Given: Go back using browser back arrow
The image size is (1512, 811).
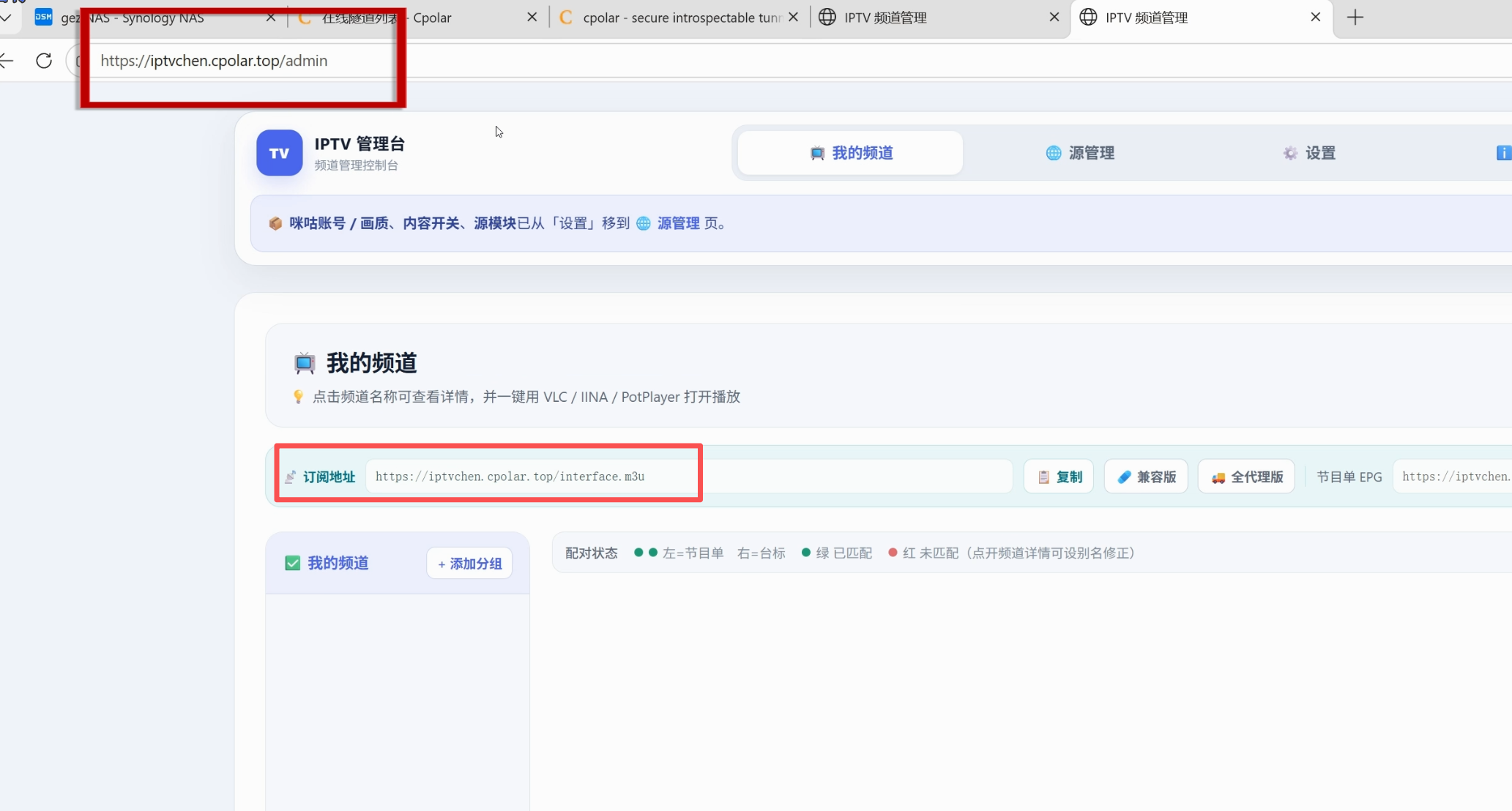Looking at the screenshot, I should pyautogui.click(x=7, y=61).
